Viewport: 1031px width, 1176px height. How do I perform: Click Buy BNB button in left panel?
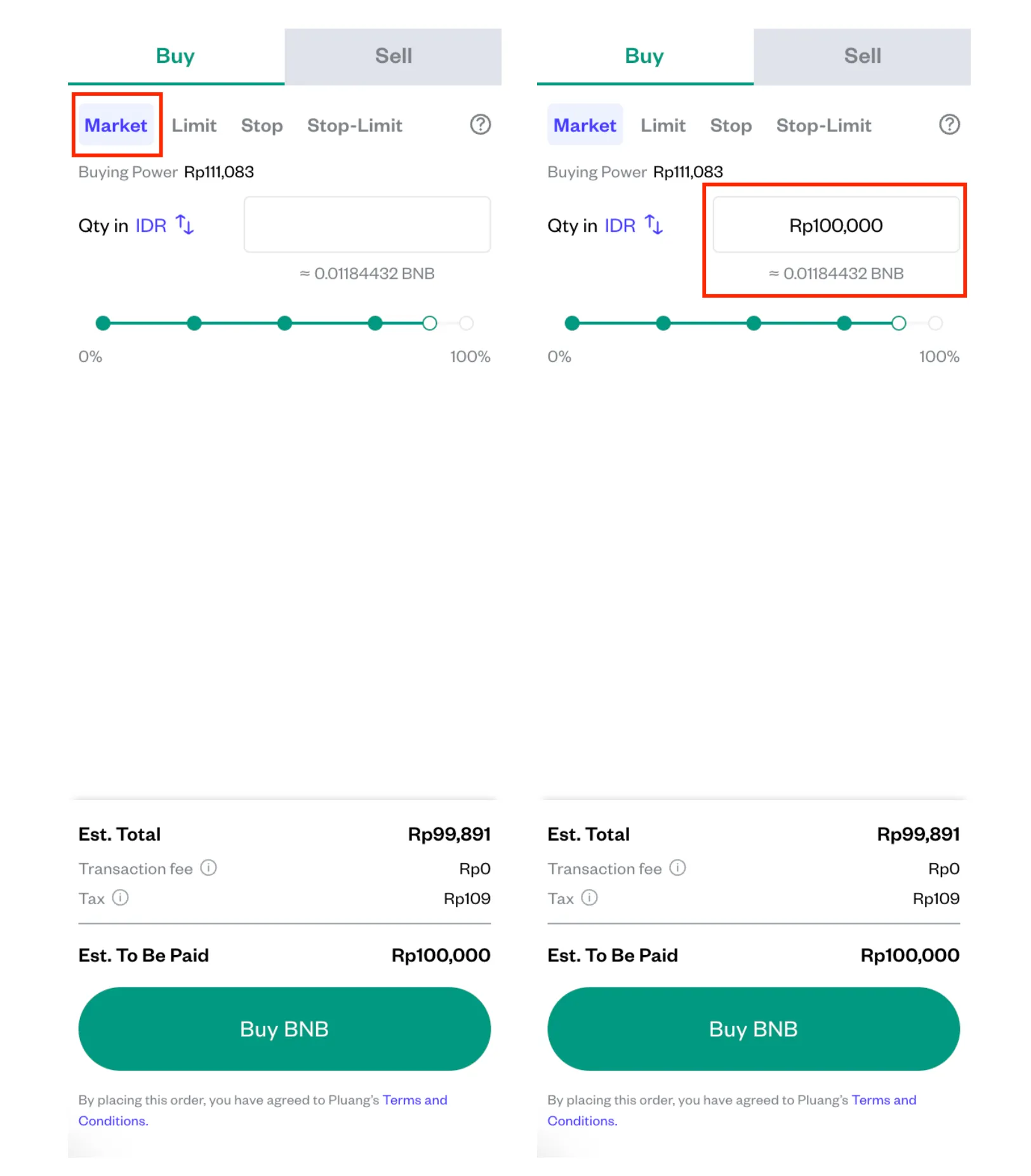coord(284,1029)
